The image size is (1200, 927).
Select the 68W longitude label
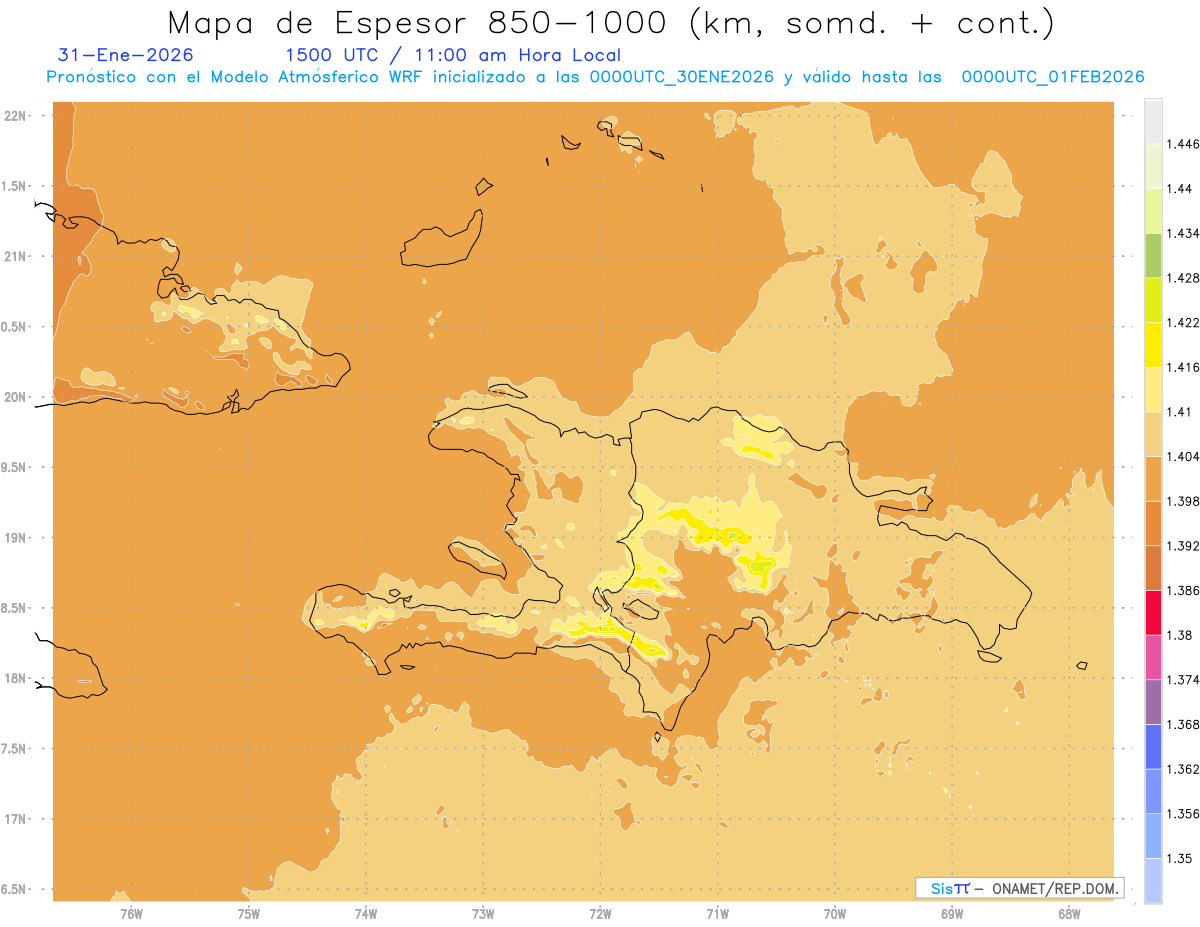pos(1069,914)
